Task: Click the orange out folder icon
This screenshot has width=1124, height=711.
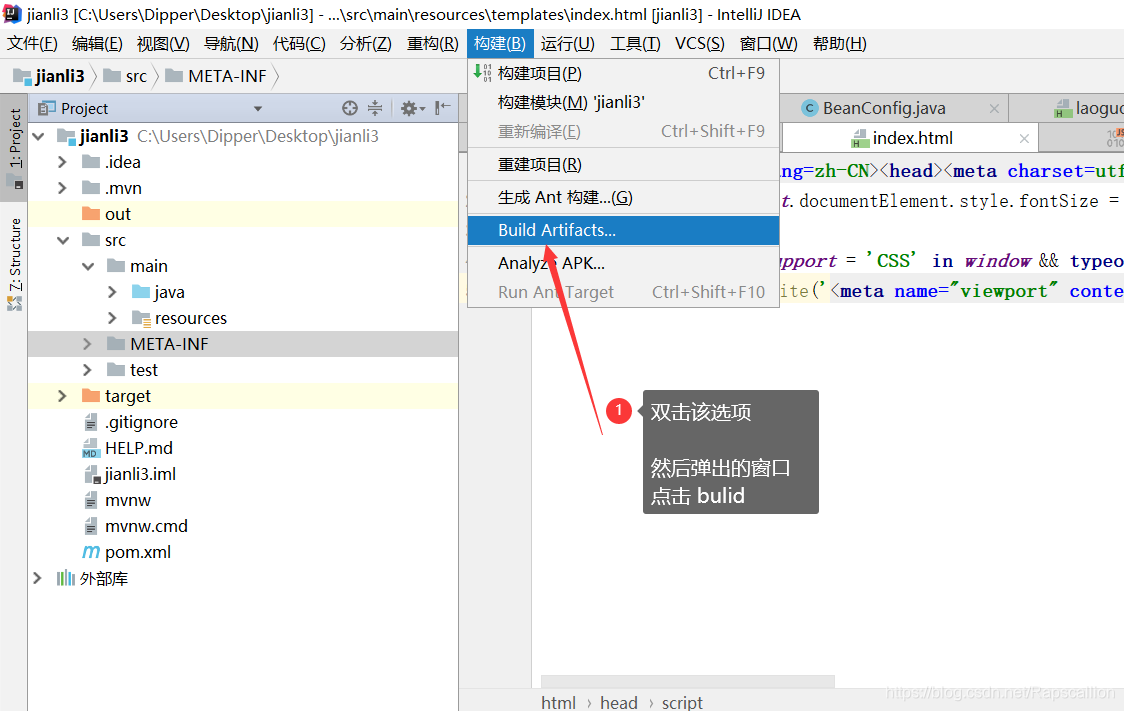Action: [91, 214]
